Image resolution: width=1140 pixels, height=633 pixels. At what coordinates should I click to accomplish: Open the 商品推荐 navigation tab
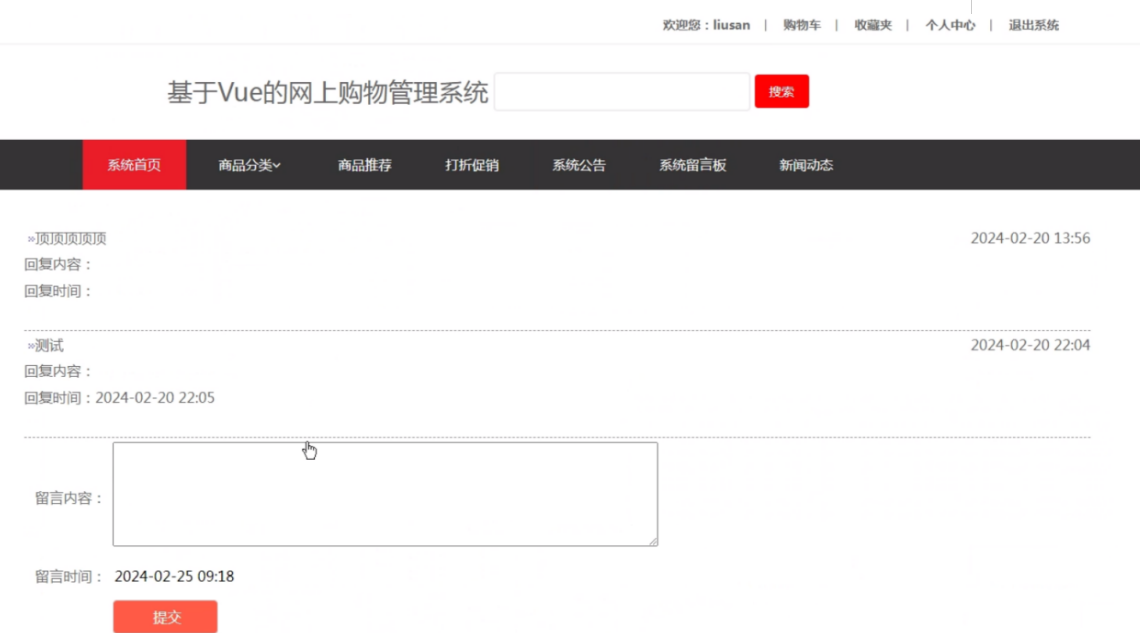click(364, 165)
